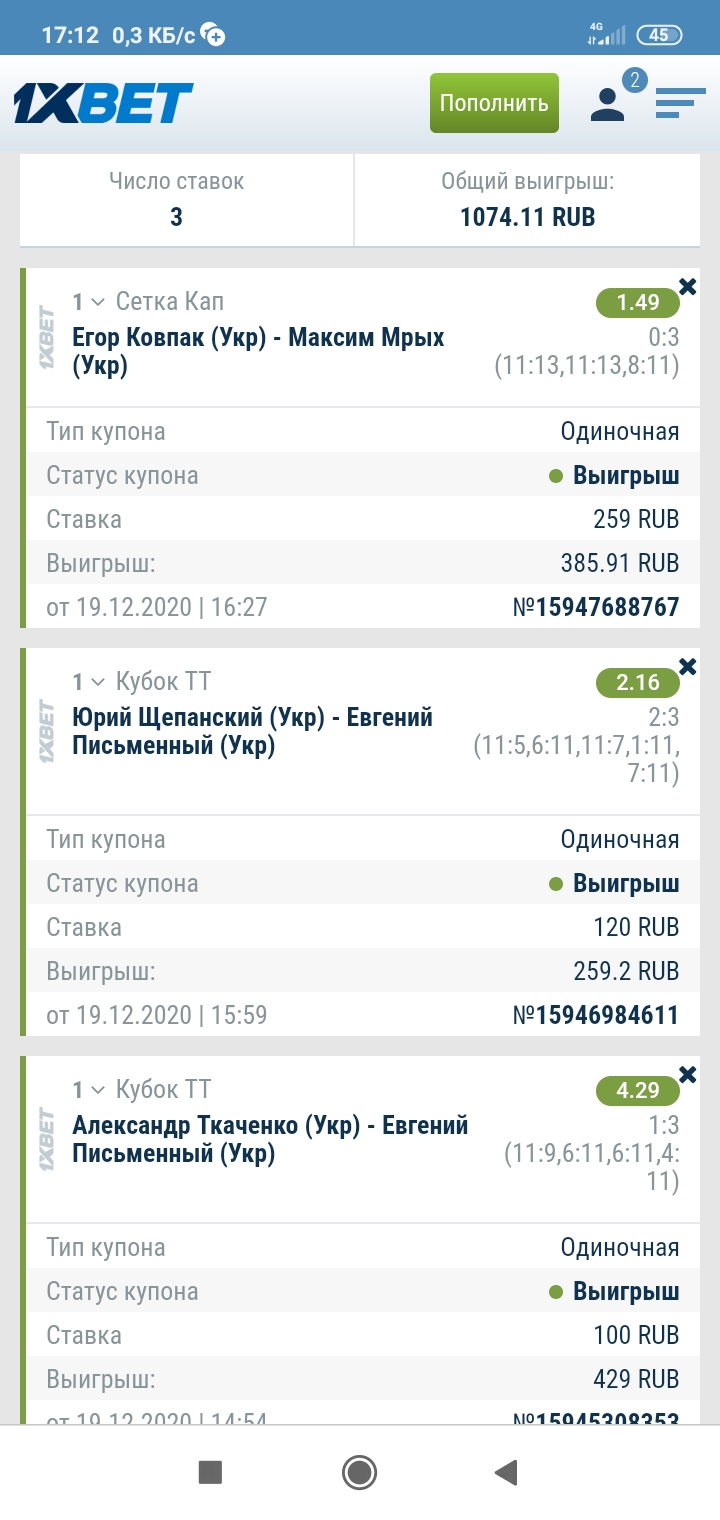The image size is (720, 1520).
Task: Open match Юрий Щепанский - Евгений Письменный
Action: pos(252,731)
